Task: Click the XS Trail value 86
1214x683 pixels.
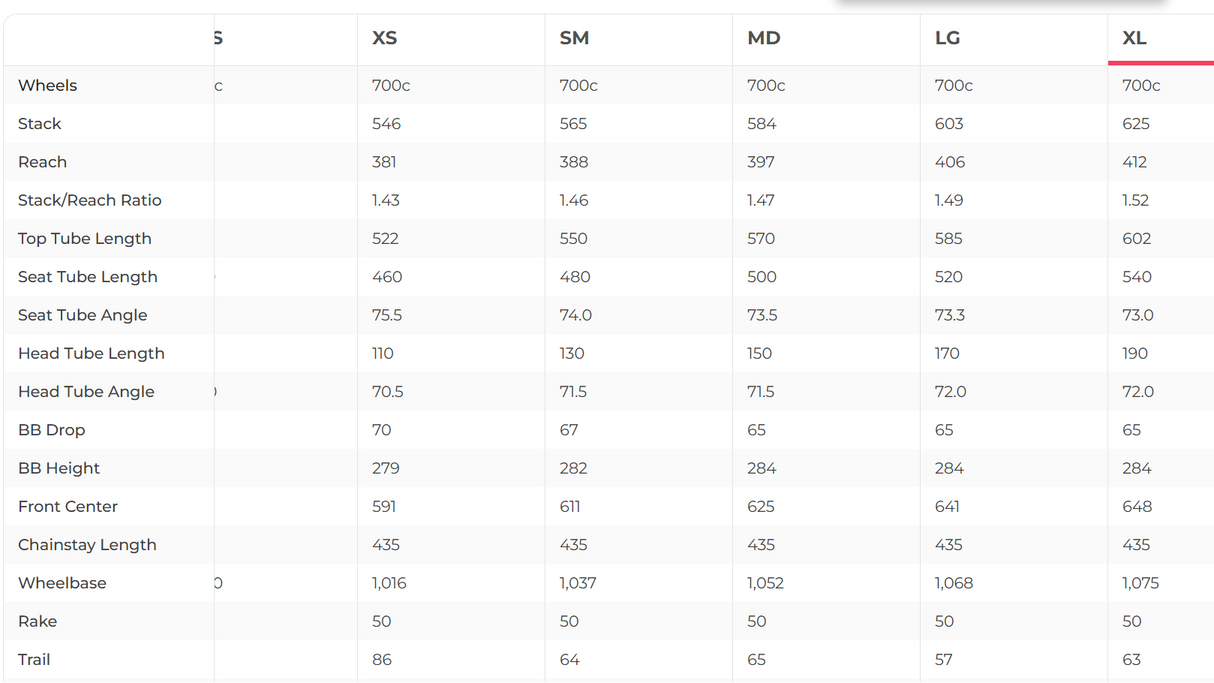Action: pyautogui.click(x=382, y=660)
